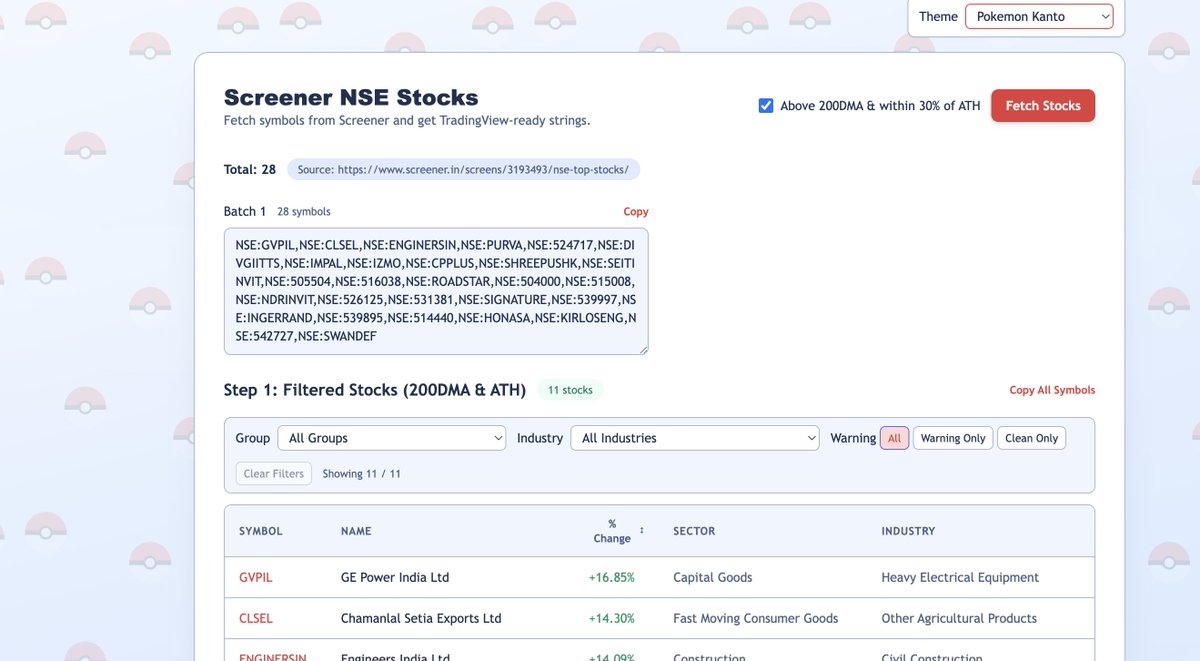Copy All Symbols of filtered stocks

coord(1052,390)
